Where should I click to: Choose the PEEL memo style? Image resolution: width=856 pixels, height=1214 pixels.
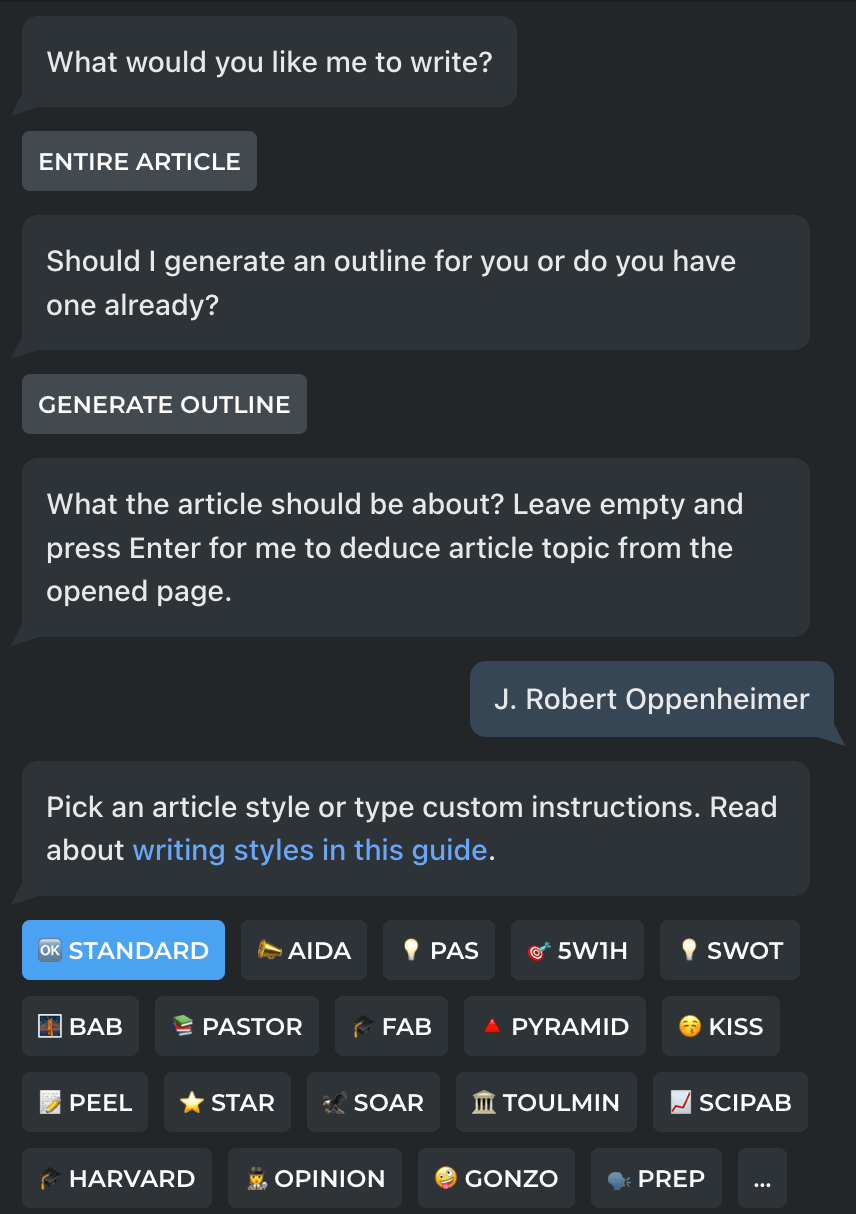coord(85,1102)
